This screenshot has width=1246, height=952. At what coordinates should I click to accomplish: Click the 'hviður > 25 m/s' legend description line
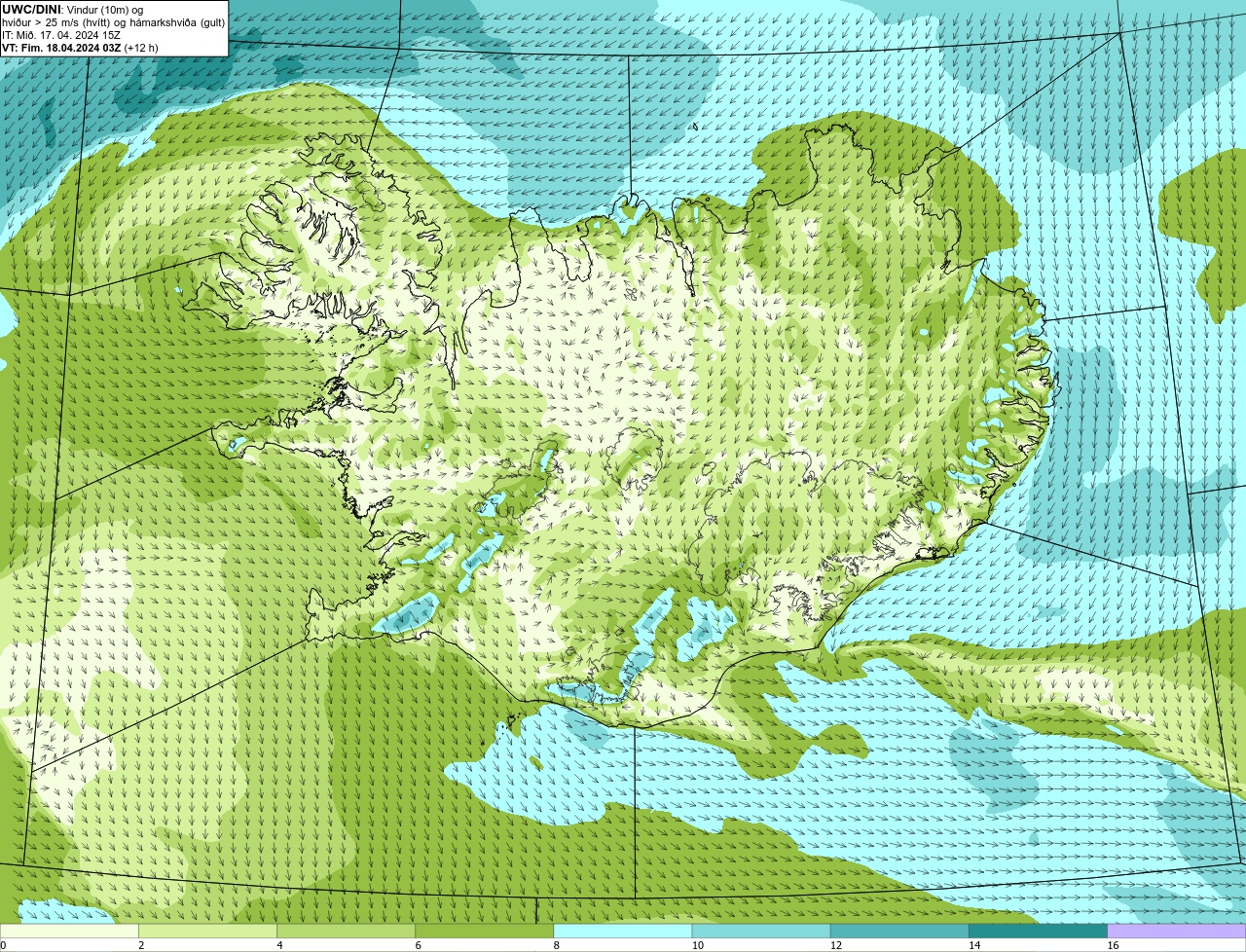(113, 22)
